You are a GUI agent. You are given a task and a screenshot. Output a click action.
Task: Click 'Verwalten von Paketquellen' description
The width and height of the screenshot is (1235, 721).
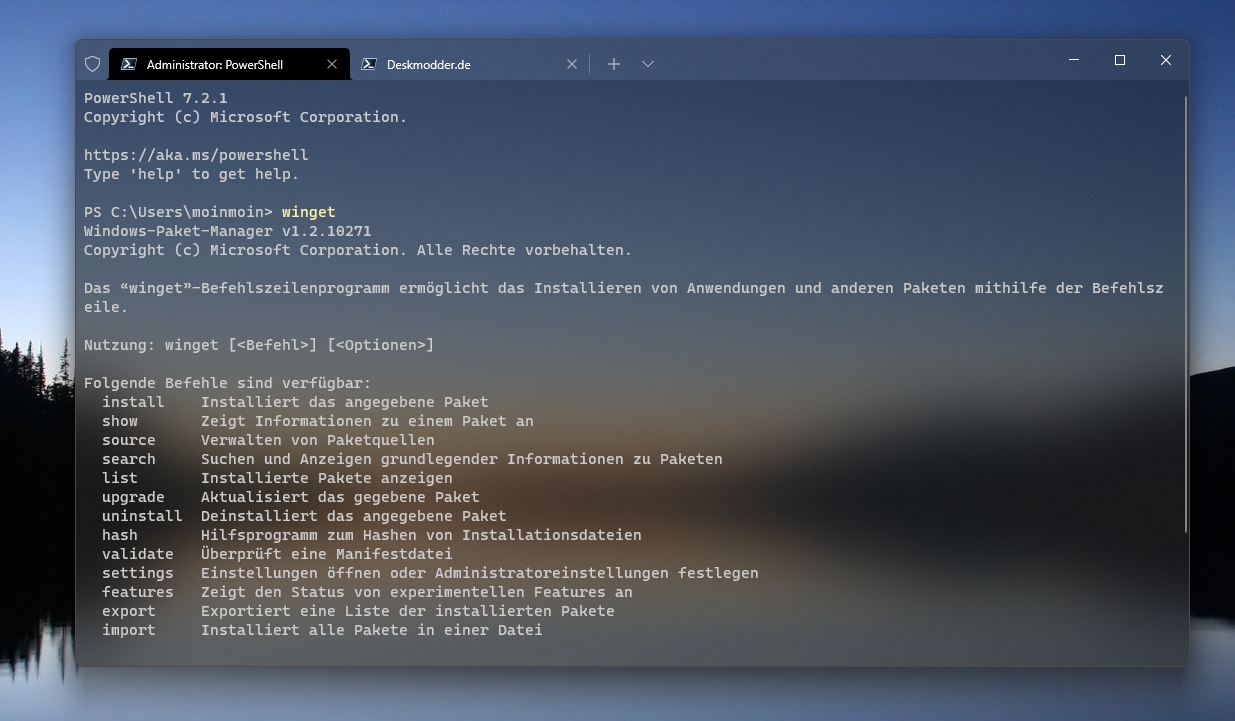pos(318,441)
